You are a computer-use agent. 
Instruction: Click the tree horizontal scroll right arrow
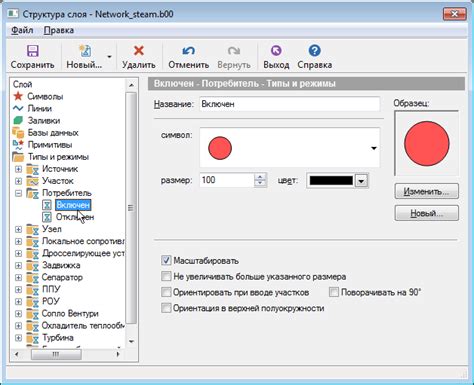coord(118,354)
